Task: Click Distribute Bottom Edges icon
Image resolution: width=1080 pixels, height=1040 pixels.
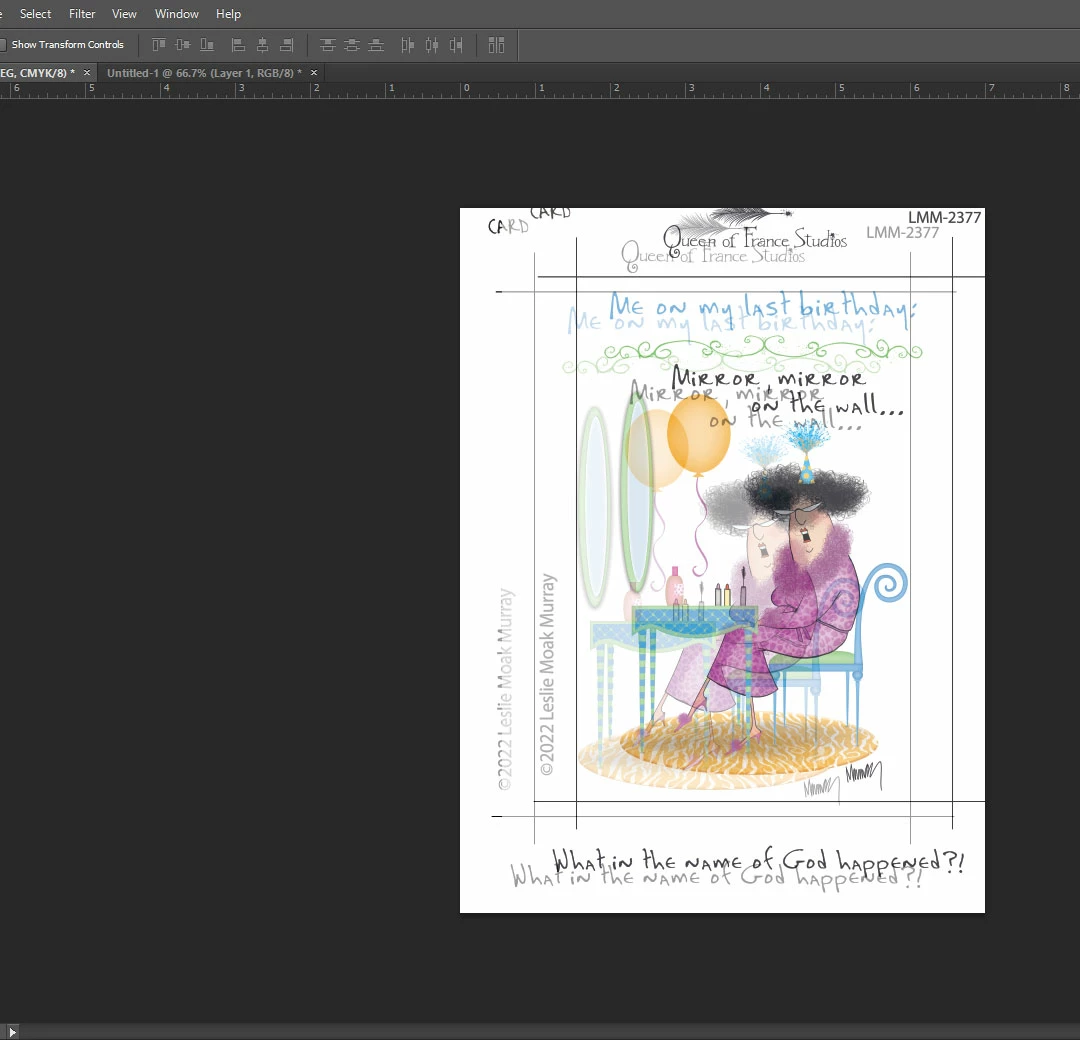Action: coord(376,45)
